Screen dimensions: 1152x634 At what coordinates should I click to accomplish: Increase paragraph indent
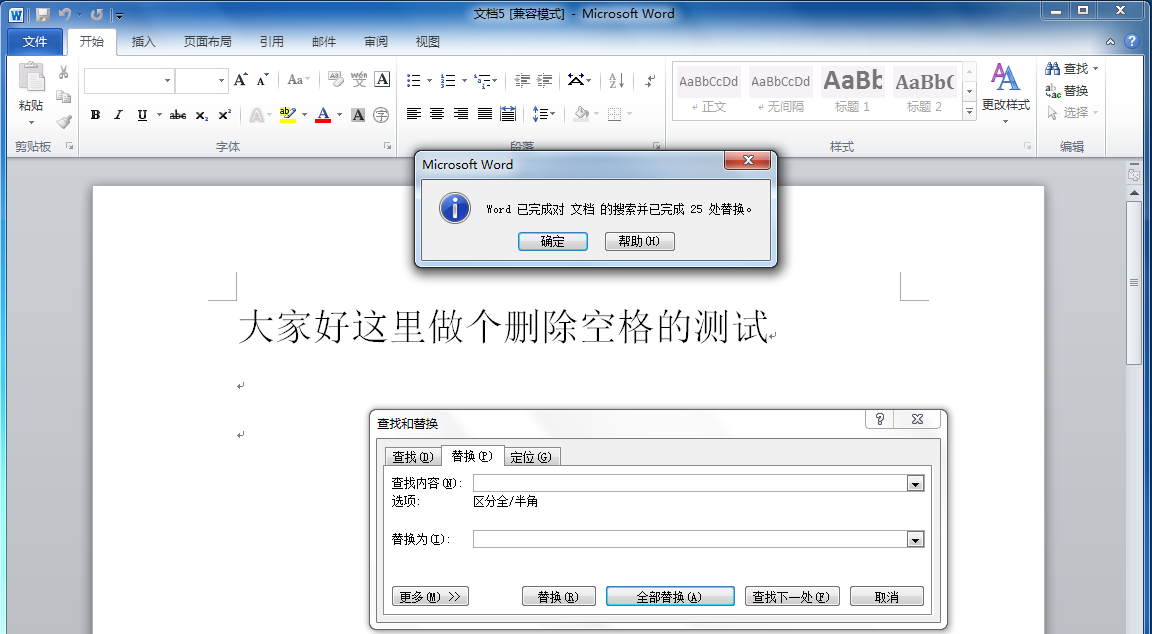(x=544, y=80)
